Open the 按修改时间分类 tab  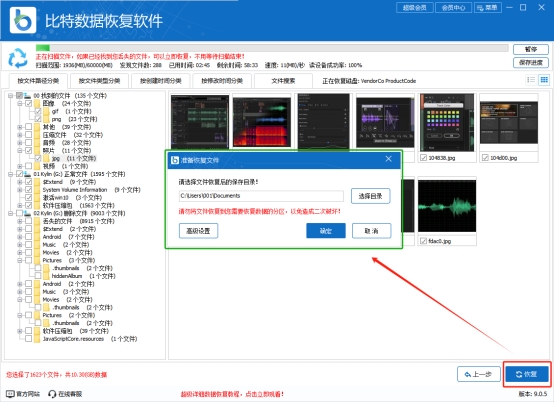[x=222, y=81]
